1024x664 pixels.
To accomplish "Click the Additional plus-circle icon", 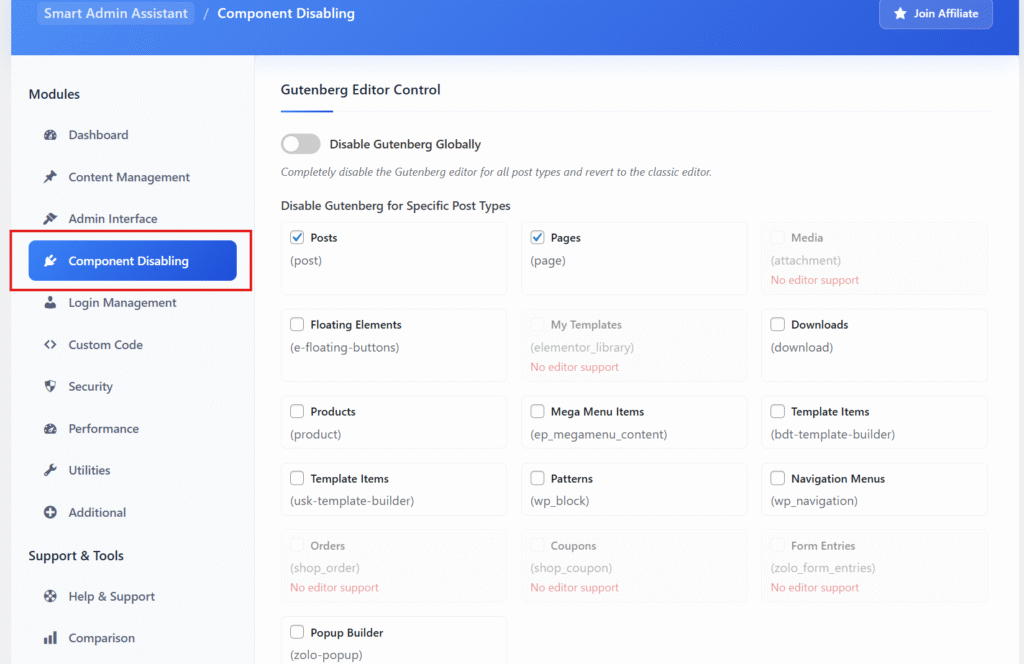I will 50,513.
